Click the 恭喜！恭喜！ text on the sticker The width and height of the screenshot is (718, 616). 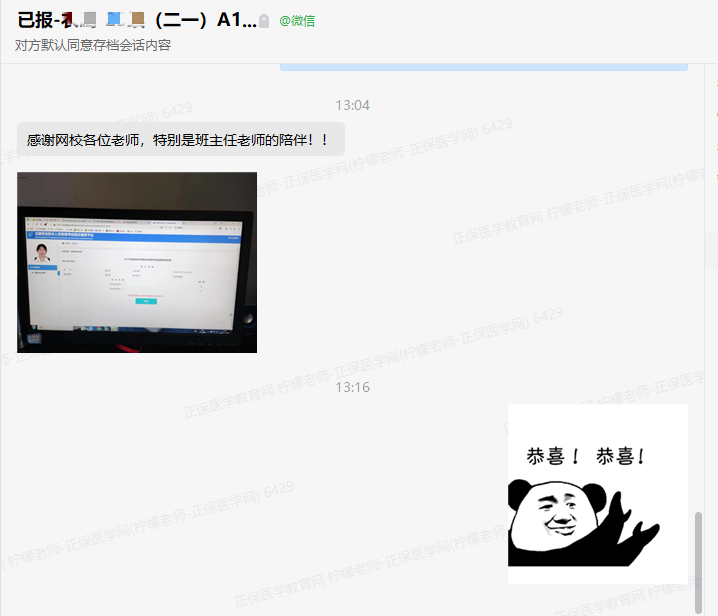click(x=586, y=457)
